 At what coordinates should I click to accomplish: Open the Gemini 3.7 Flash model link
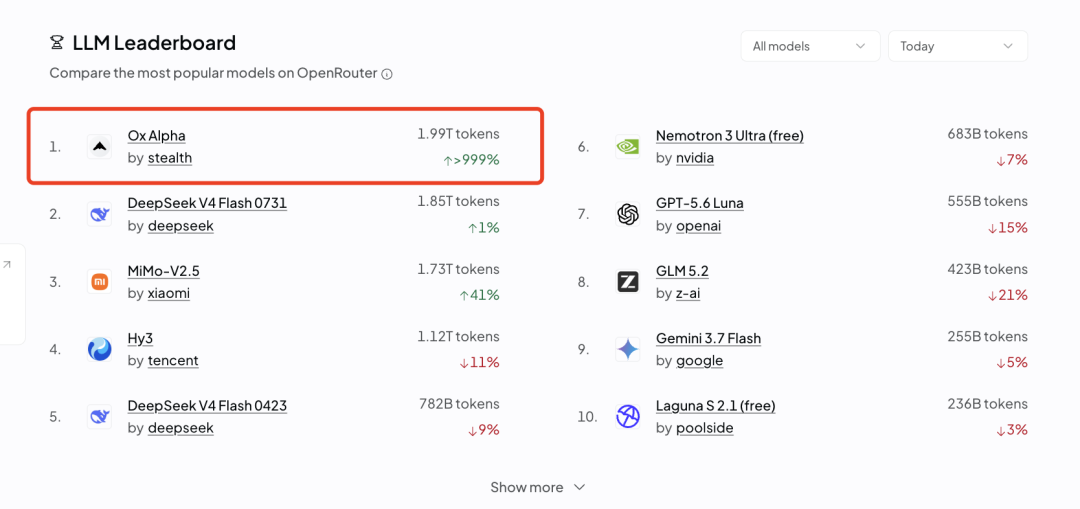click(708, 338)
